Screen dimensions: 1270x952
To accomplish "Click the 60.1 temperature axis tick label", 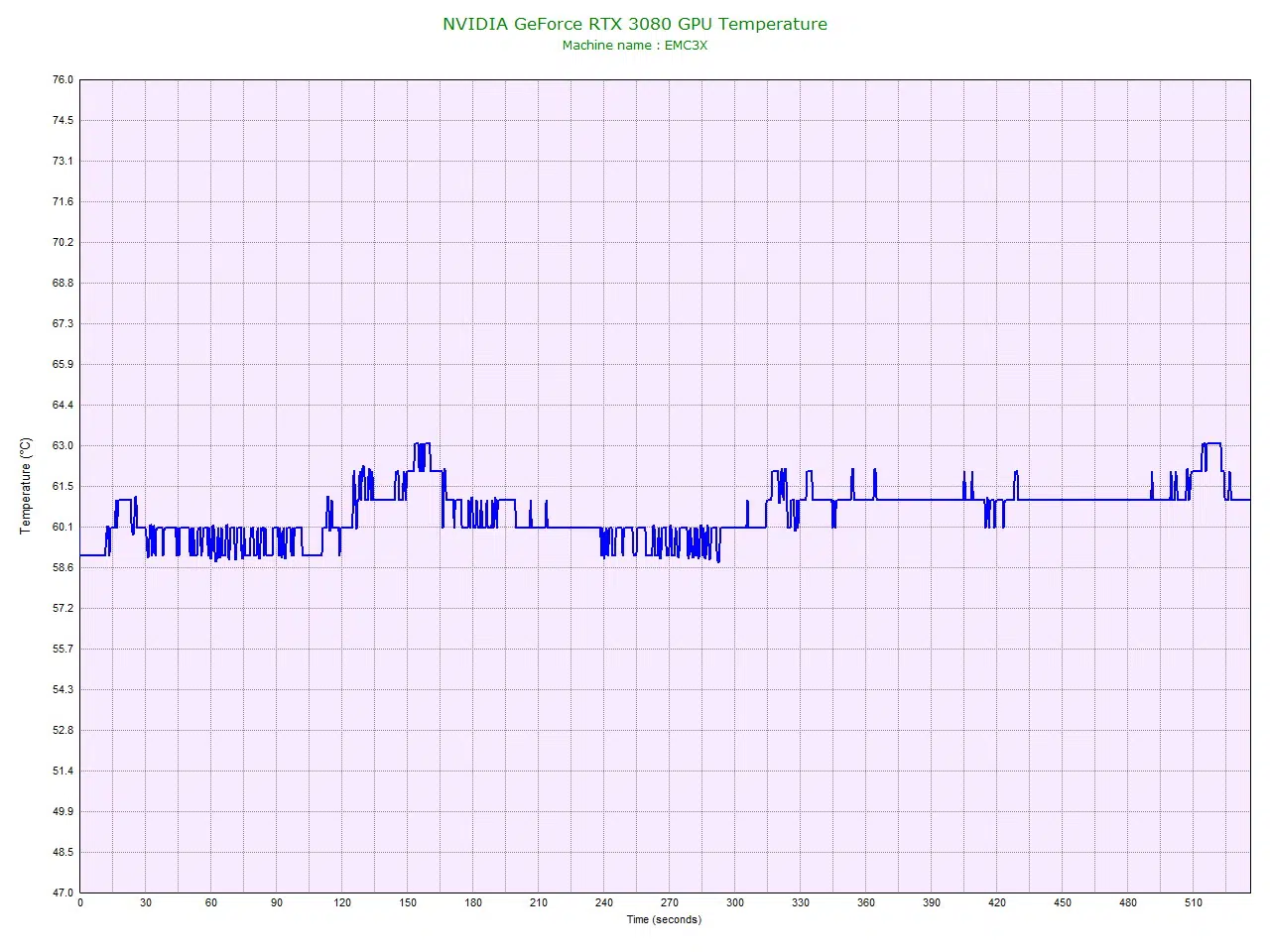I will (x=63, y=527).
